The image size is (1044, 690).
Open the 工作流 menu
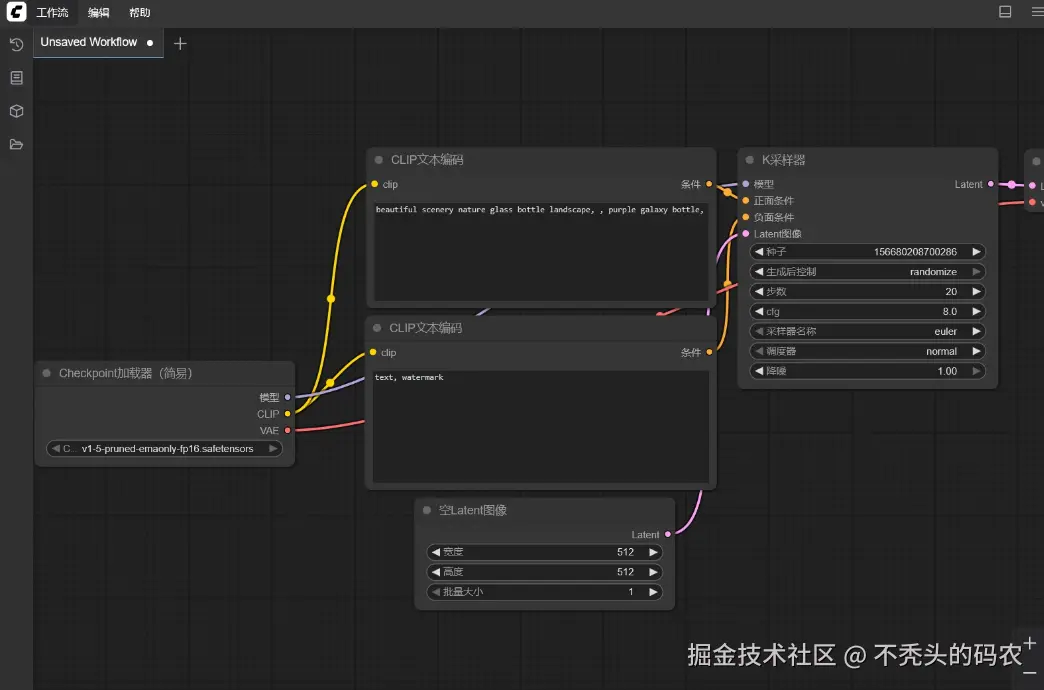(x=52, y=13)
